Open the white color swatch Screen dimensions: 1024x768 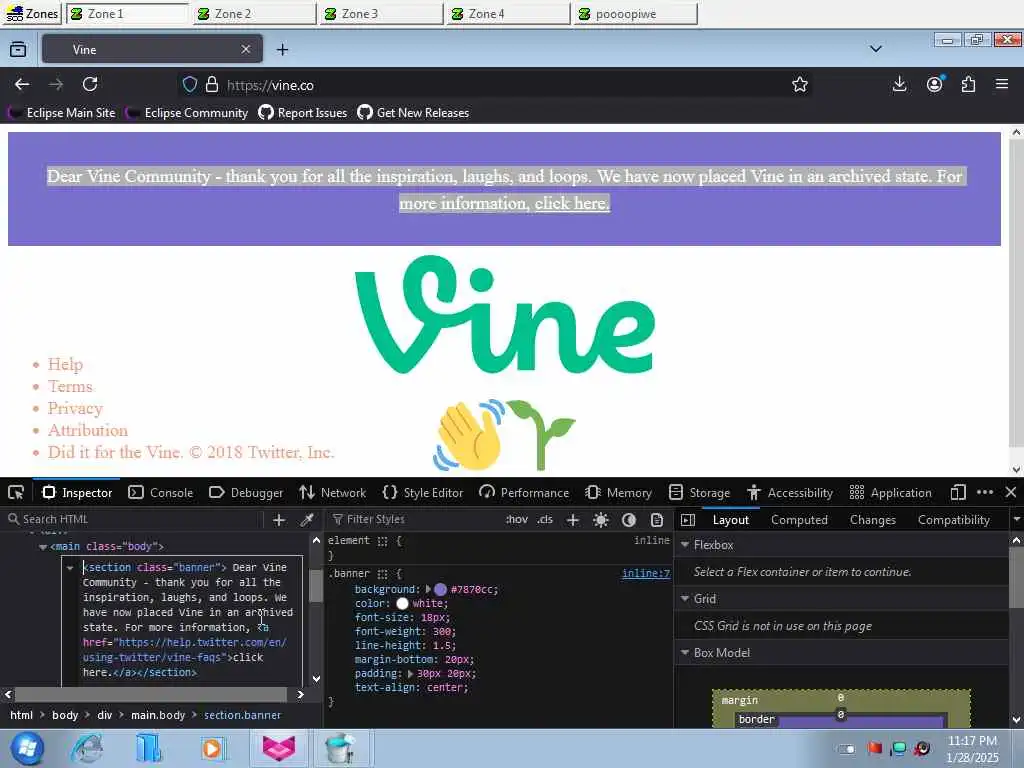[402, 603]
